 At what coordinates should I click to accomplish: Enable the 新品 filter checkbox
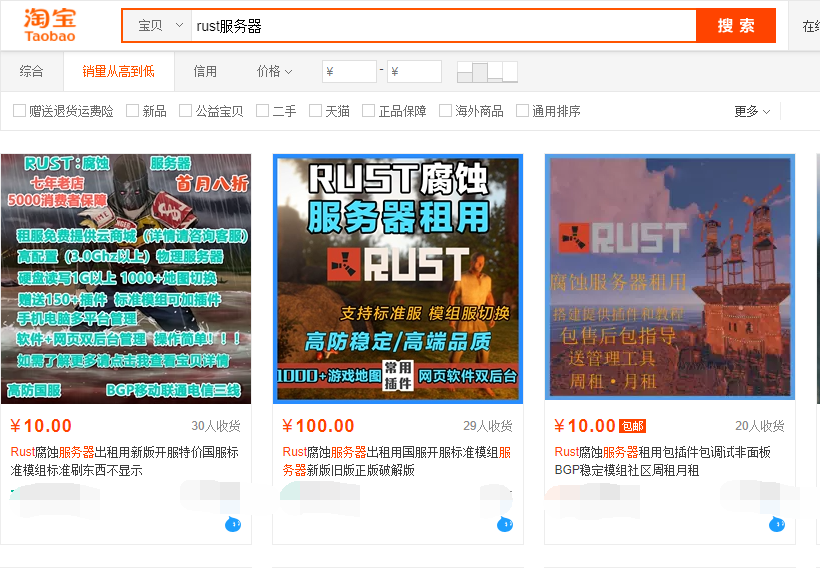pos(133,110)
